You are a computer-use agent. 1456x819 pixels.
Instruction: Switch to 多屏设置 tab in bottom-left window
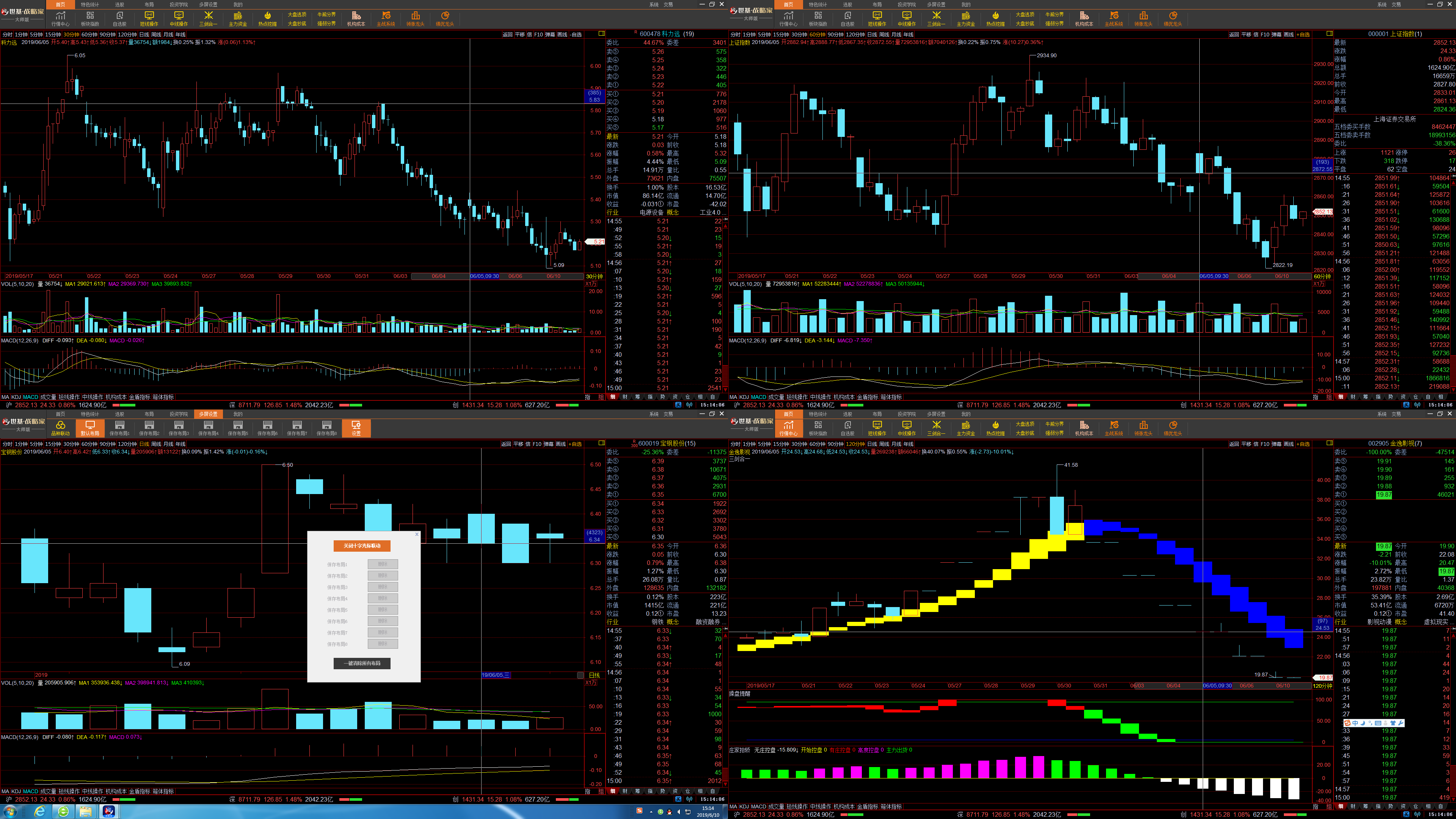[208, 414]
